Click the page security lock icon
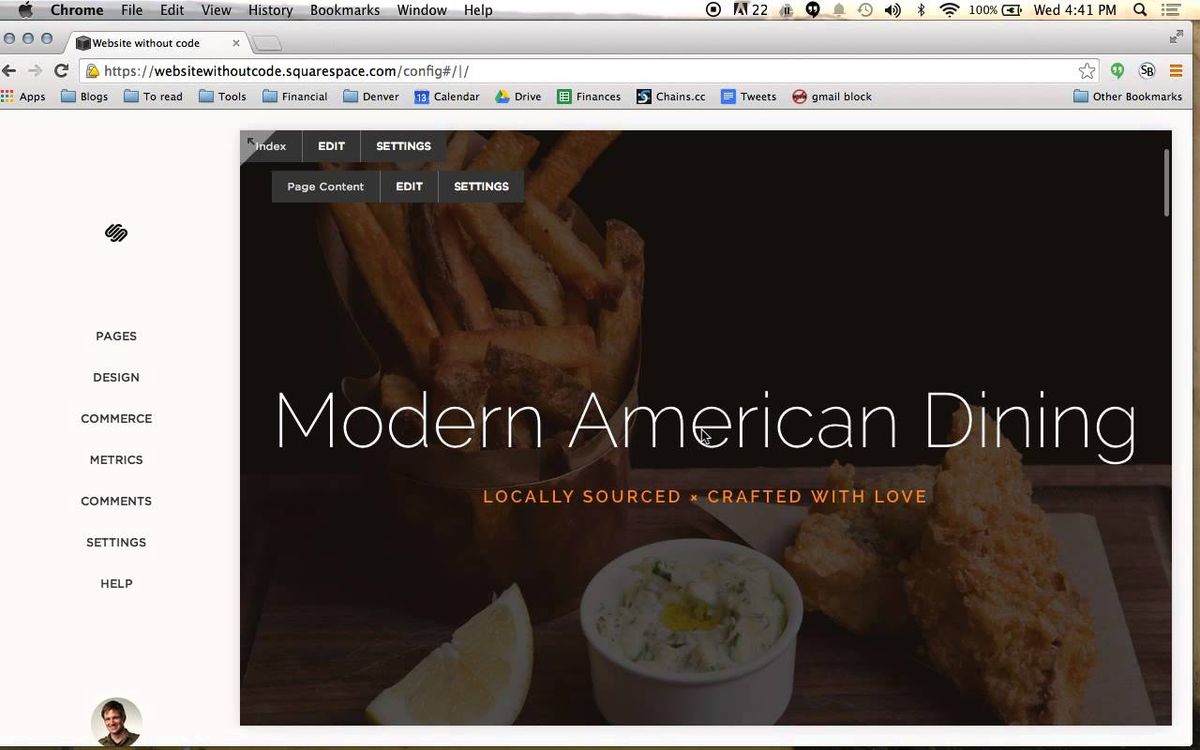 point(92,71)
